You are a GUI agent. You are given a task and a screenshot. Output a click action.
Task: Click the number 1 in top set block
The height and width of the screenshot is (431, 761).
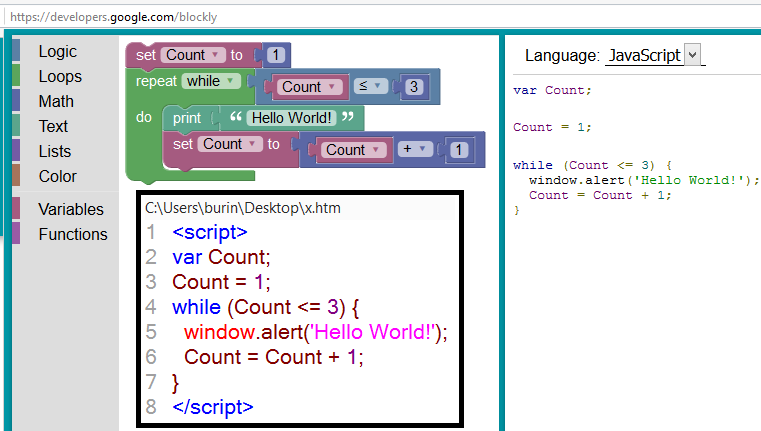point(276,55)
